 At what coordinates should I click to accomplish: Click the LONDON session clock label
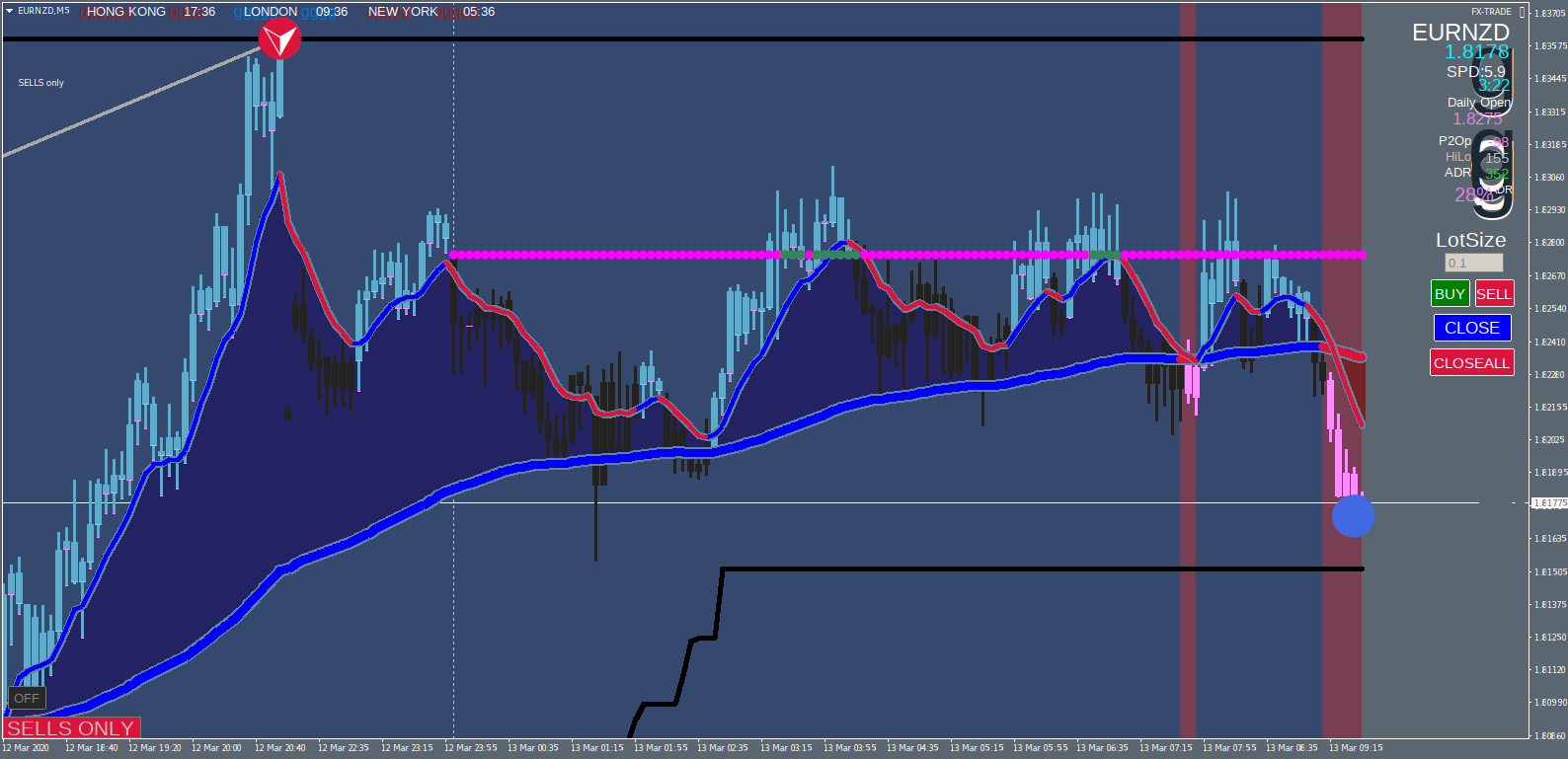[271, 12]
